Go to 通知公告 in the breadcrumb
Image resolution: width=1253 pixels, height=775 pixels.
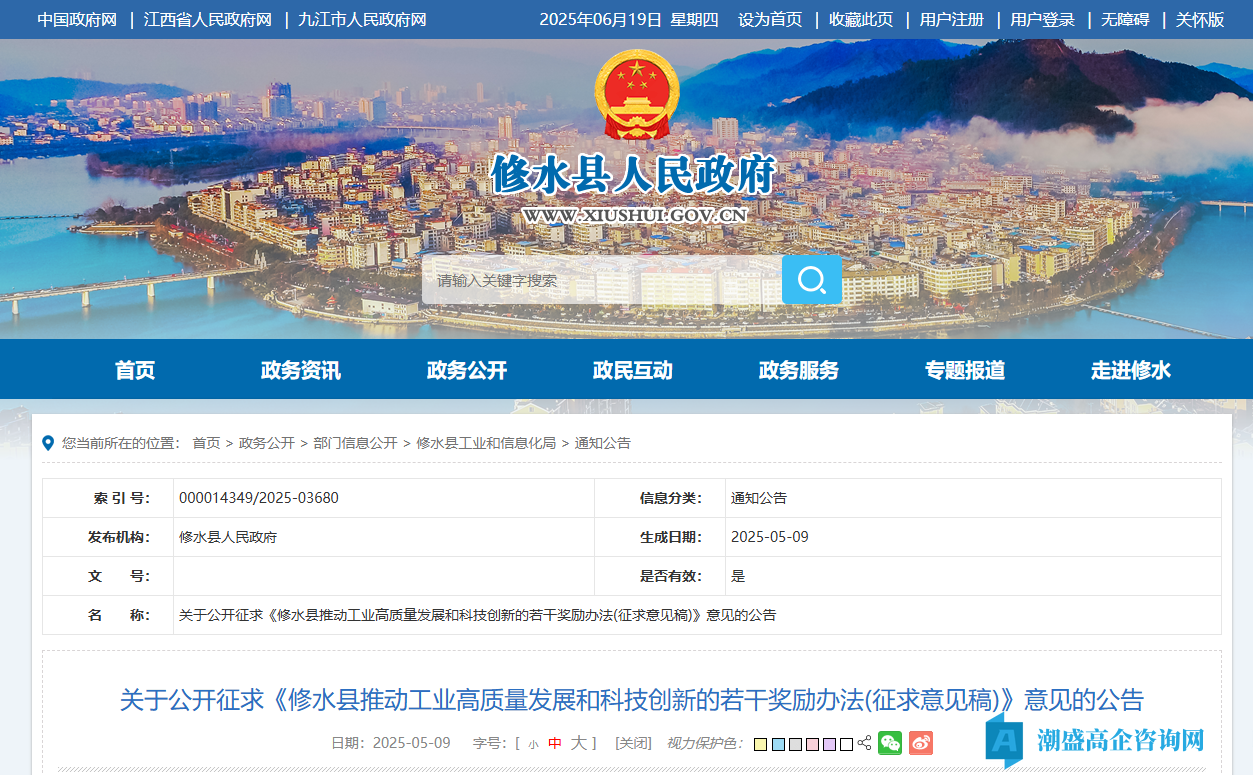(602, 443)
